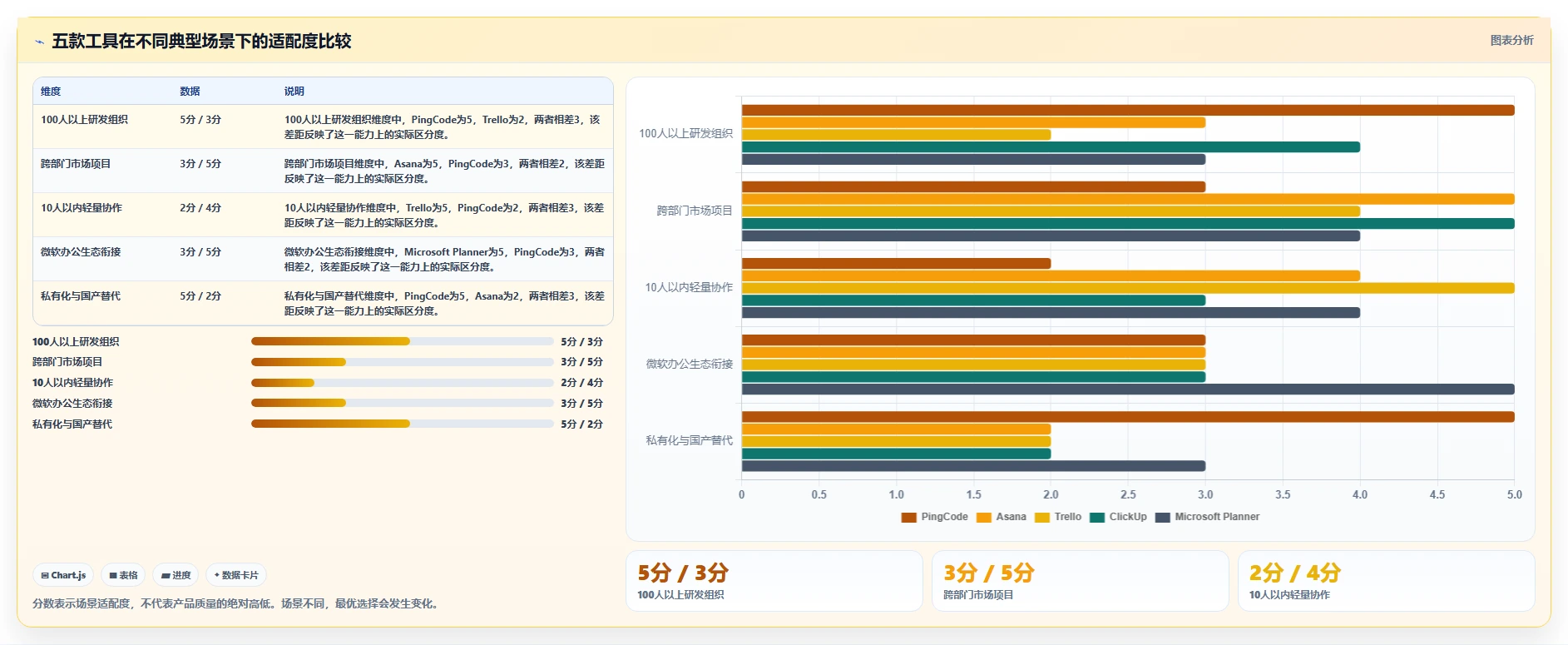Click the chart y-axis label 100人以上研发组织
The height and width of the screenshot is (645, 1568).
(685, 133)
